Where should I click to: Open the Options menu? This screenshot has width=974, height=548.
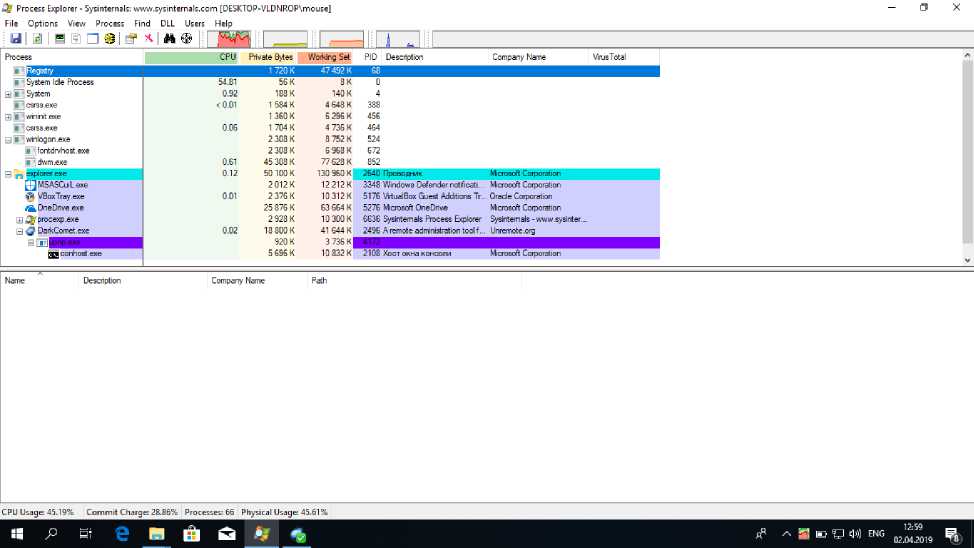pos(42,23)
